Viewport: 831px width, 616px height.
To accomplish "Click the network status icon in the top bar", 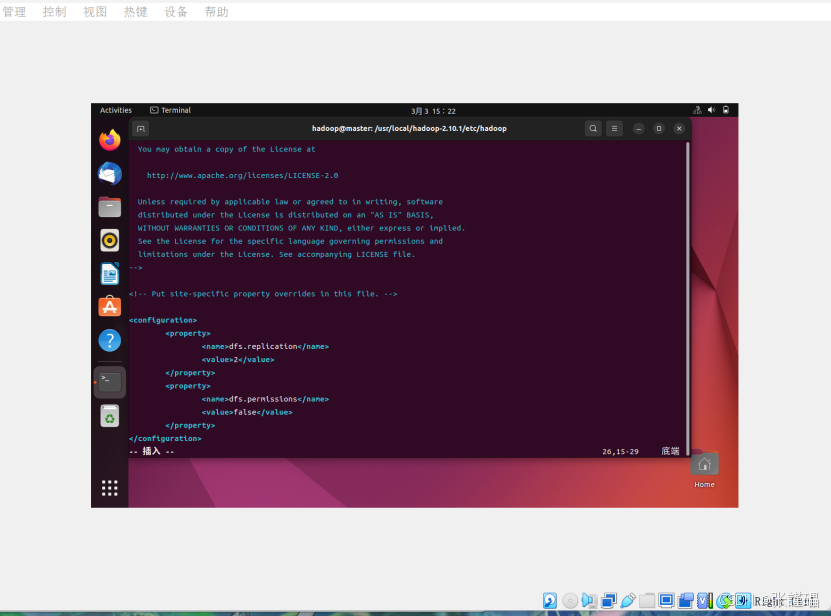I will click(x=697, y=110).
